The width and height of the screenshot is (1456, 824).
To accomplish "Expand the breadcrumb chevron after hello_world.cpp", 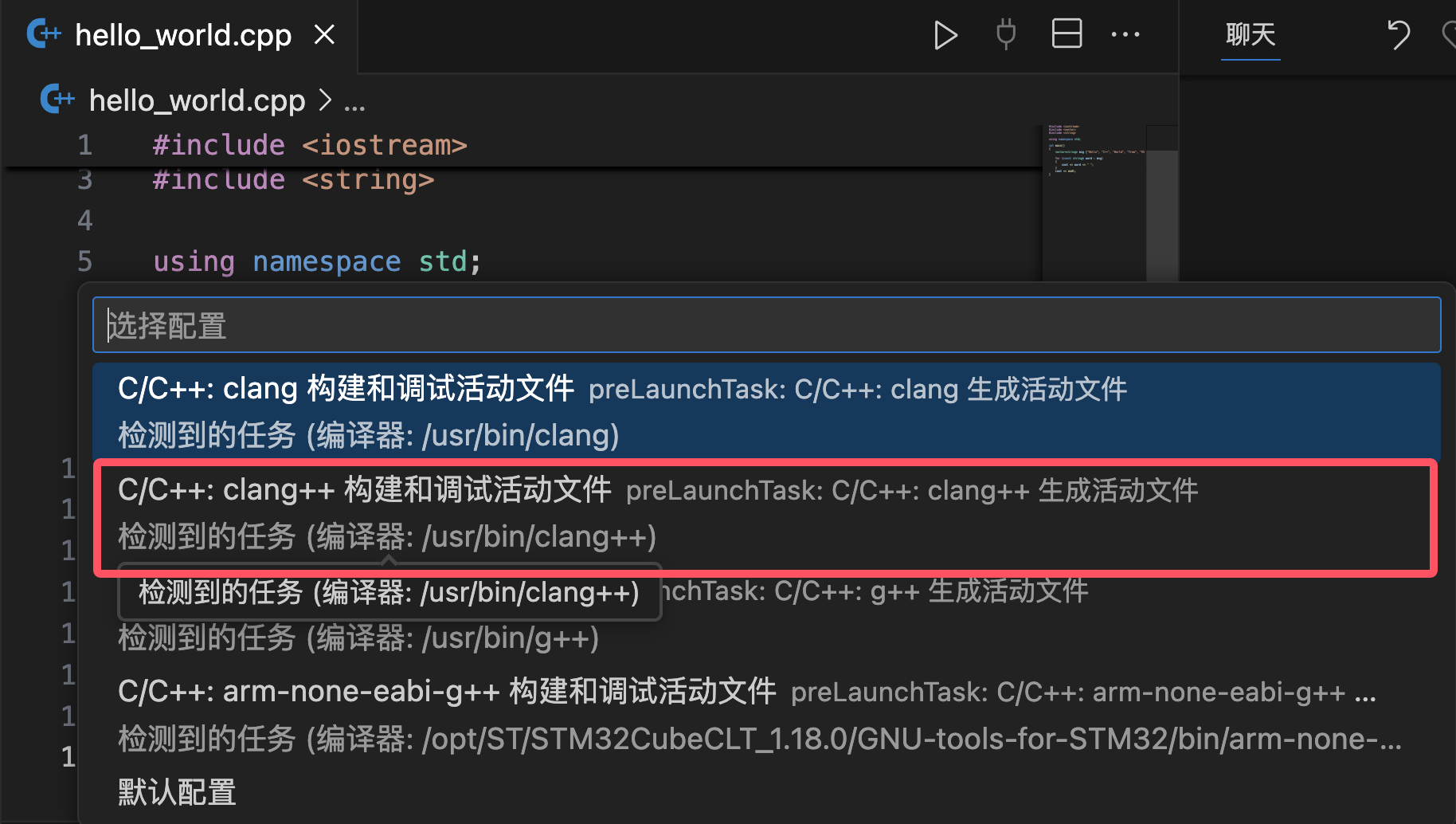I will (325, 100).
